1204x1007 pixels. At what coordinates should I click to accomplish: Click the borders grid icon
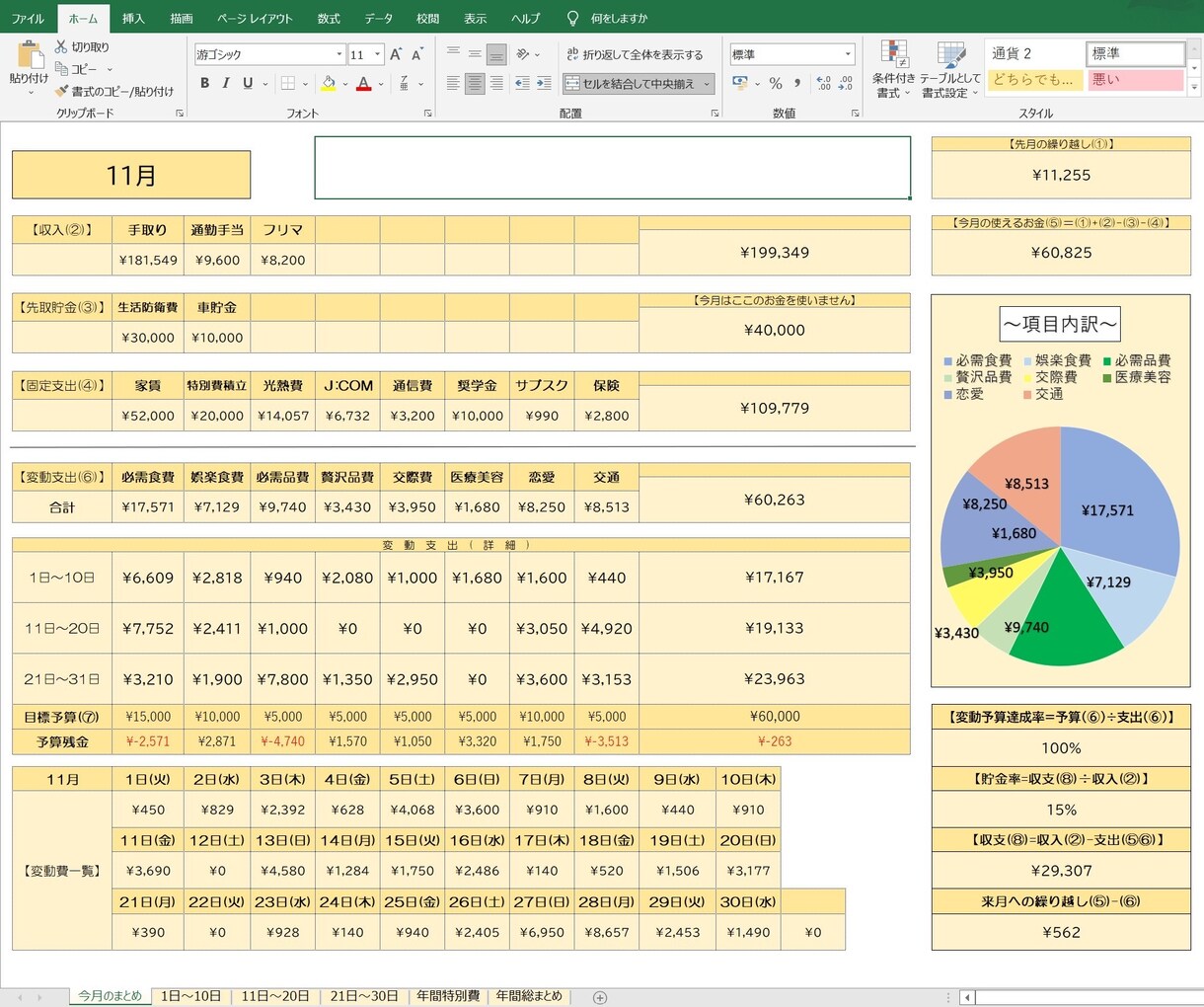coord(288,84)
